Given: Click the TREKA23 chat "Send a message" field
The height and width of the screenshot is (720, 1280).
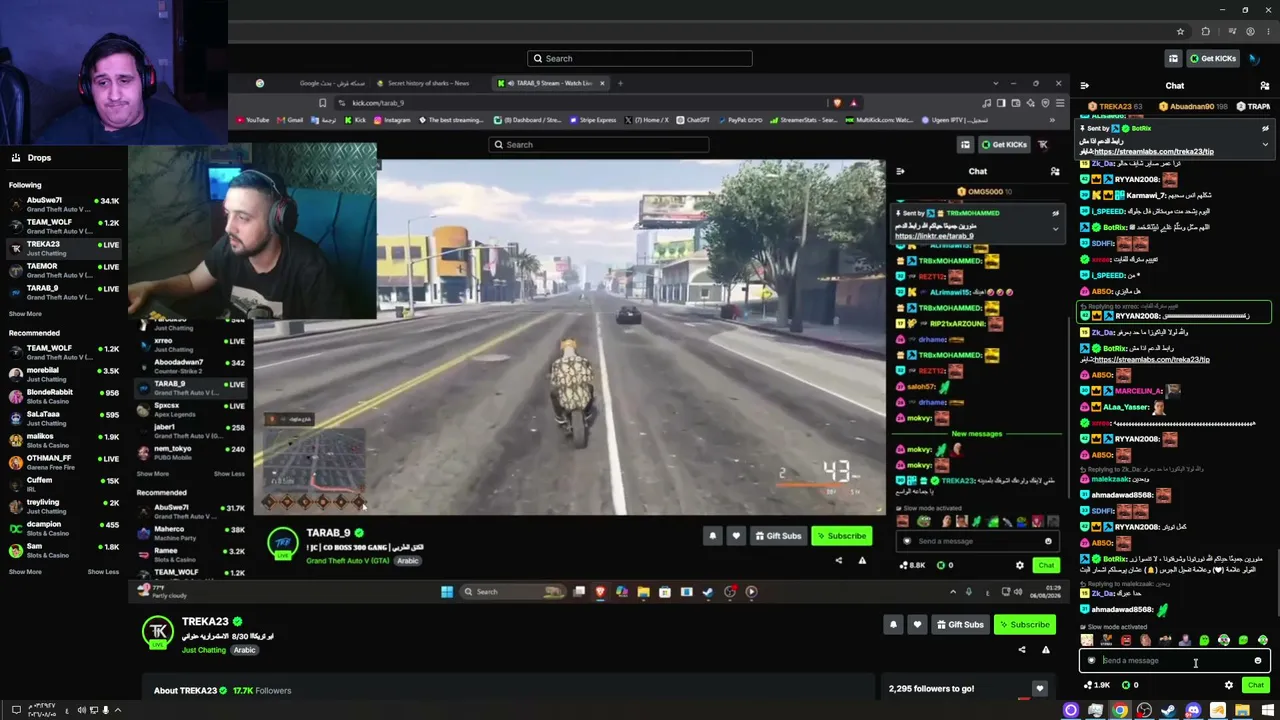Looking at the screenshot, I should tap(1175, 661).
